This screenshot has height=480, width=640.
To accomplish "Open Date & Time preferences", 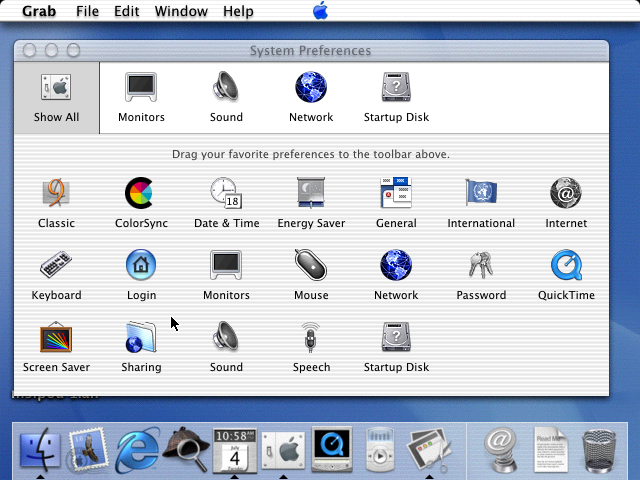I will tap(227, 203).
